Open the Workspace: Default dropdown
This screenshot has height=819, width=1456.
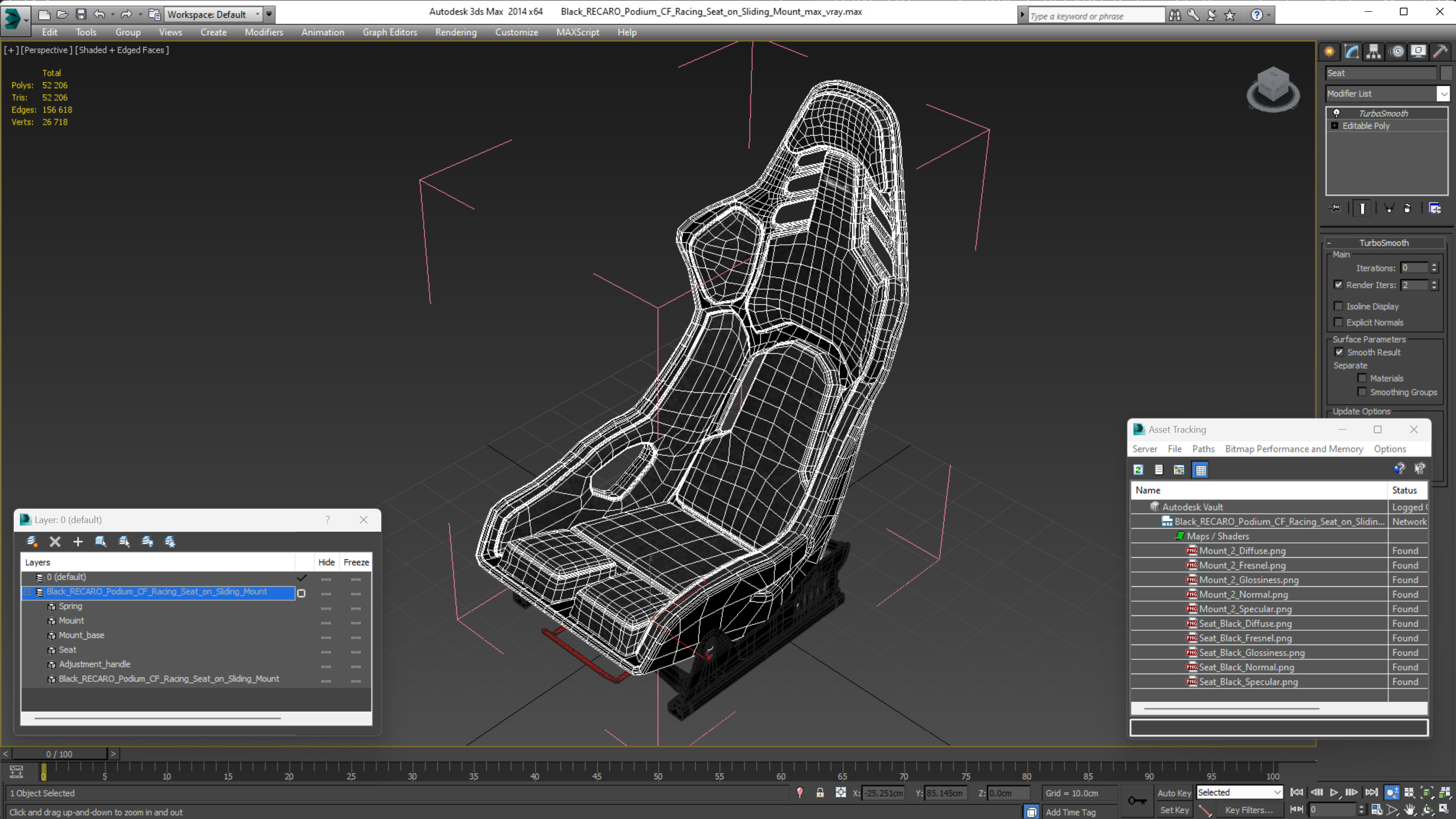[x=214, y=14]
